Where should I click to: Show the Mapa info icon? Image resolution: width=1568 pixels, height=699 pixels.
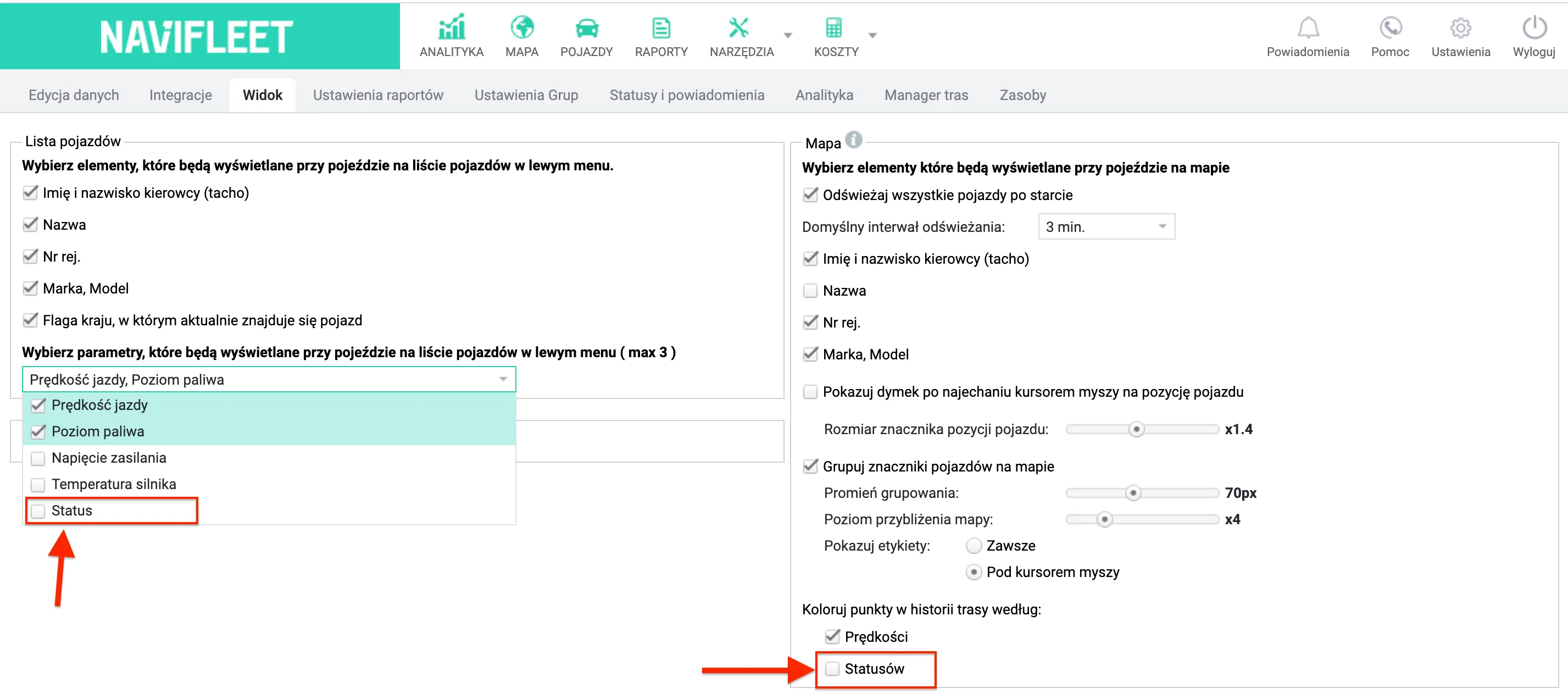[853, 140]
